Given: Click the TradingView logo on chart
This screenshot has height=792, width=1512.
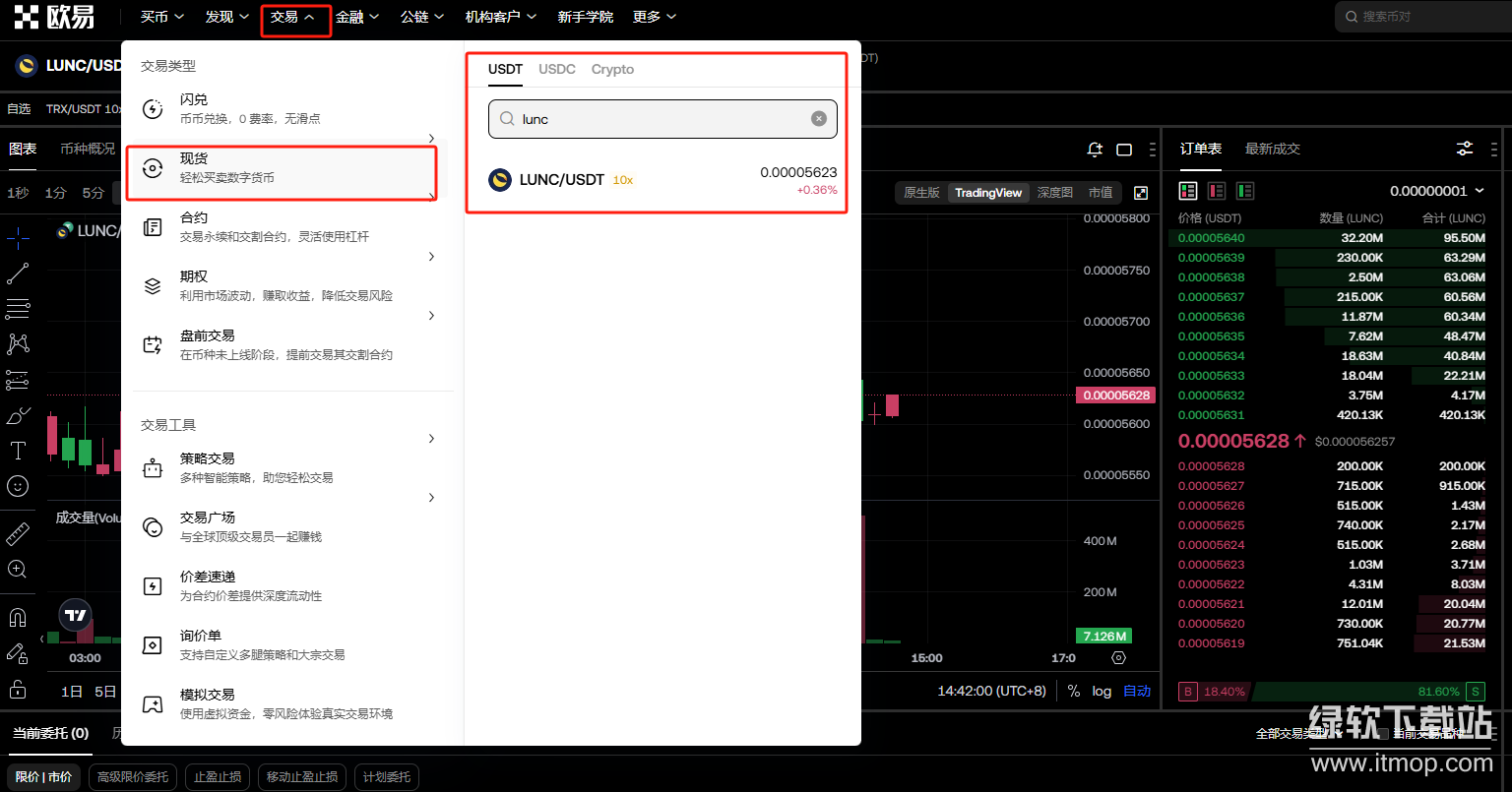Looking at the screenshot, I should point(76,616).
